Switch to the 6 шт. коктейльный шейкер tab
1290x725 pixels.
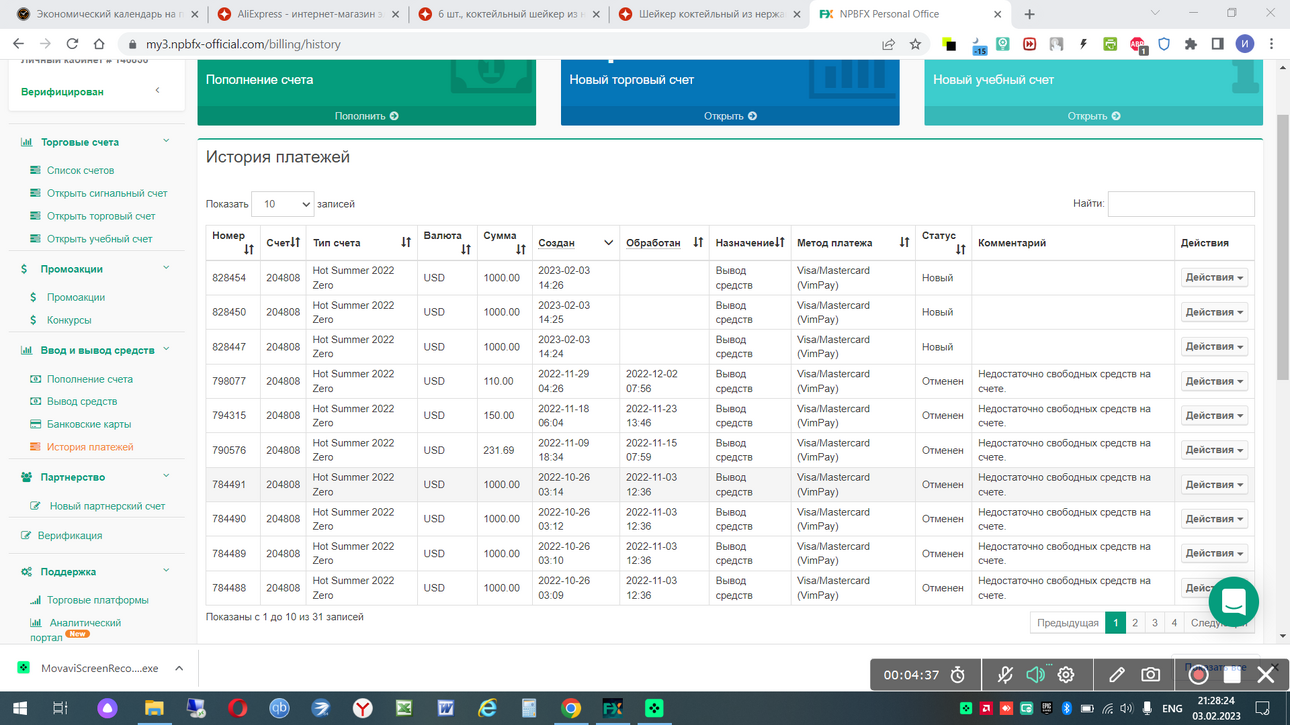[510, 14]
